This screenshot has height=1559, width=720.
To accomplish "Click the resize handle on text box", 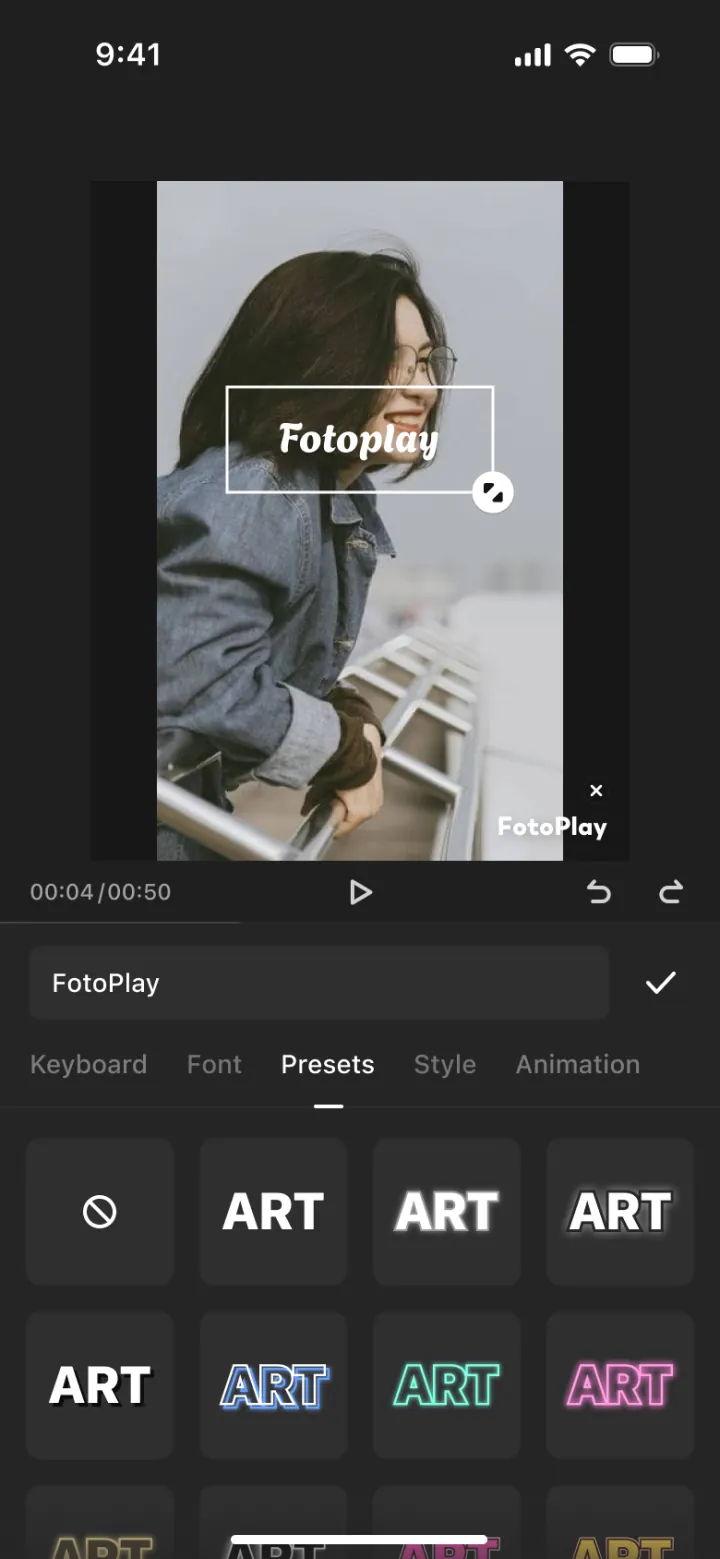I will [x=492, y=491].
